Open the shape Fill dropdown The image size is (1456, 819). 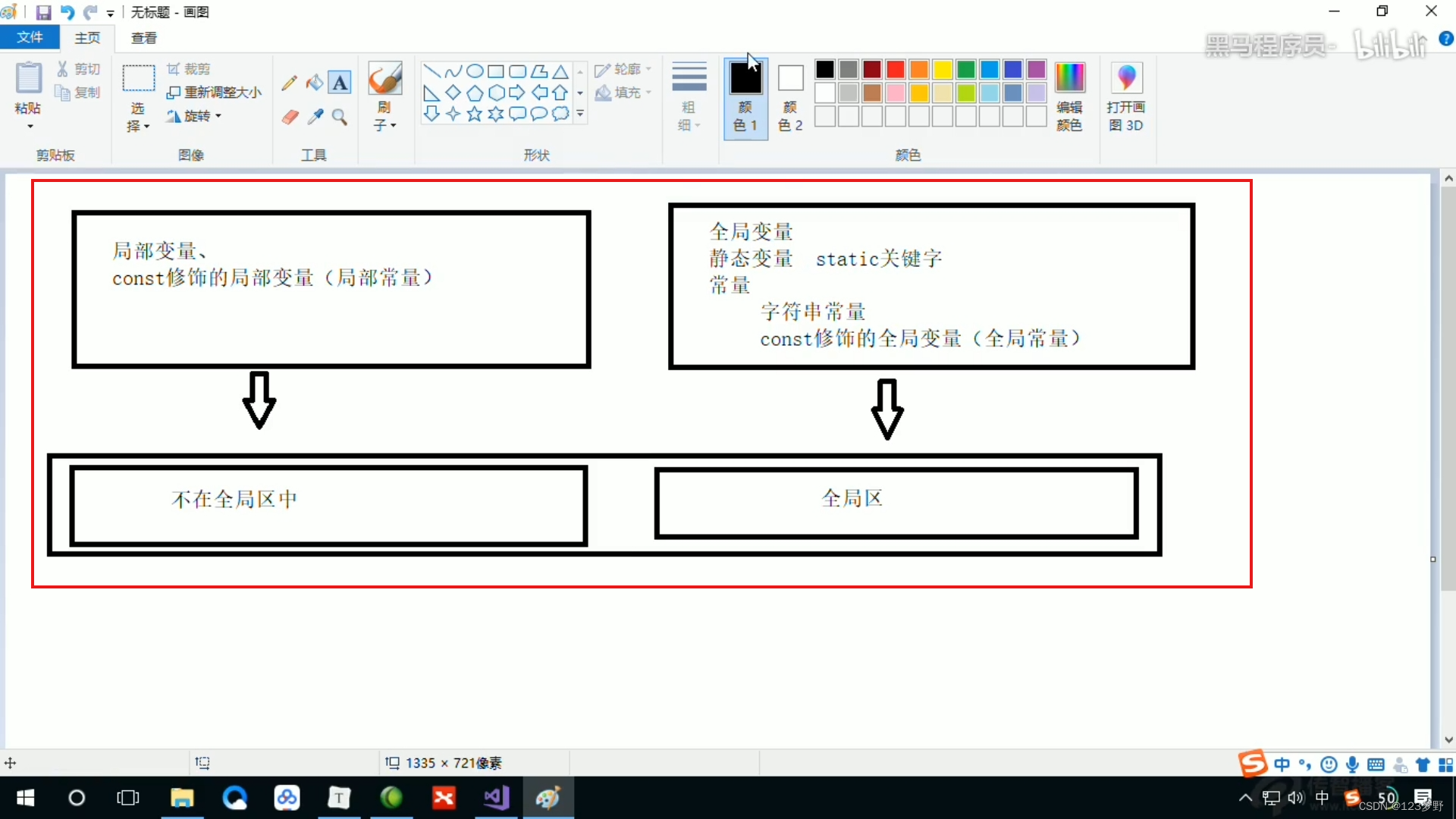coord(623,93)
